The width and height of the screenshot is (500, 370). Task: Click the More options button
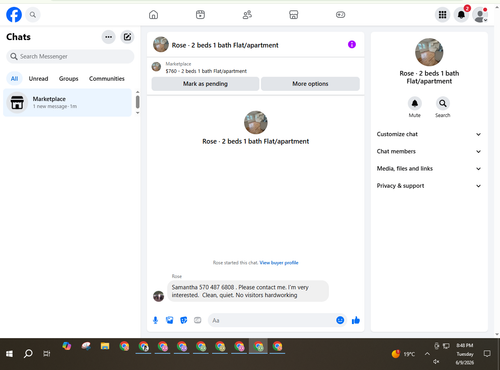point(310,84)
